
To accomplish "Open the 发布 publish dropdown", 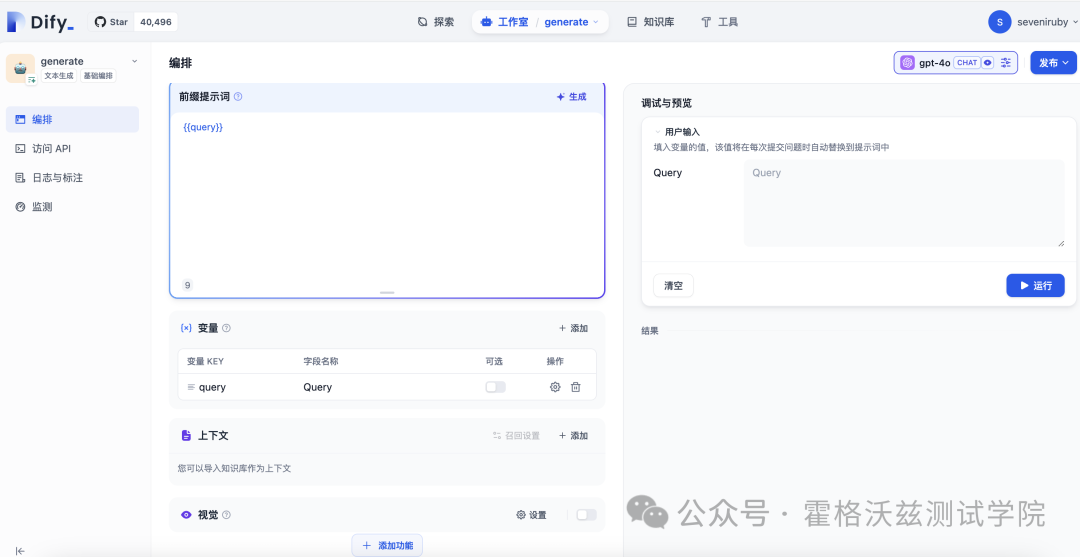I will [x=1053, y=63].
